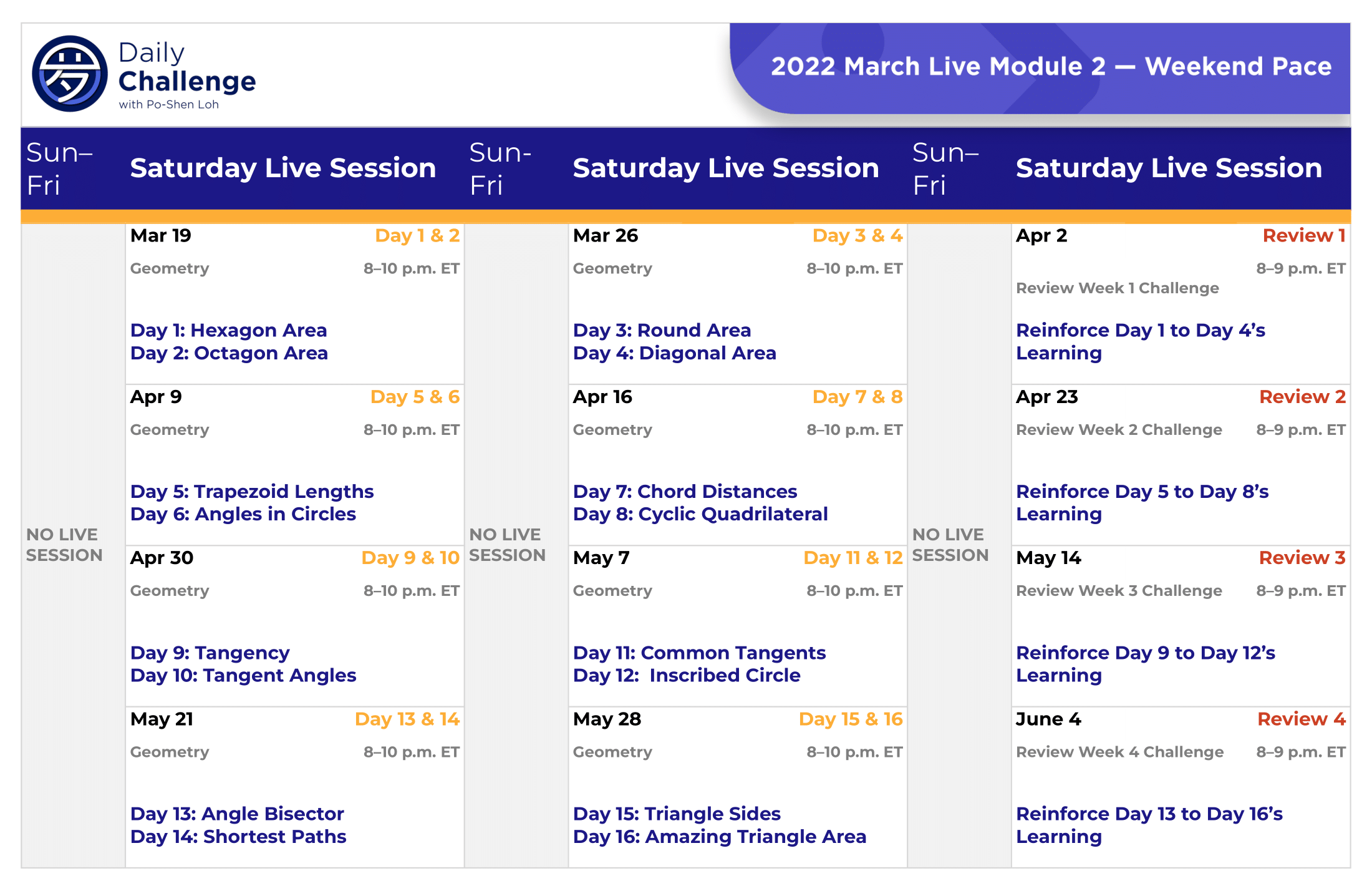Select Day 6: Angles in Circles
This screenshot has height=891, width=1372.
[243, 514]
